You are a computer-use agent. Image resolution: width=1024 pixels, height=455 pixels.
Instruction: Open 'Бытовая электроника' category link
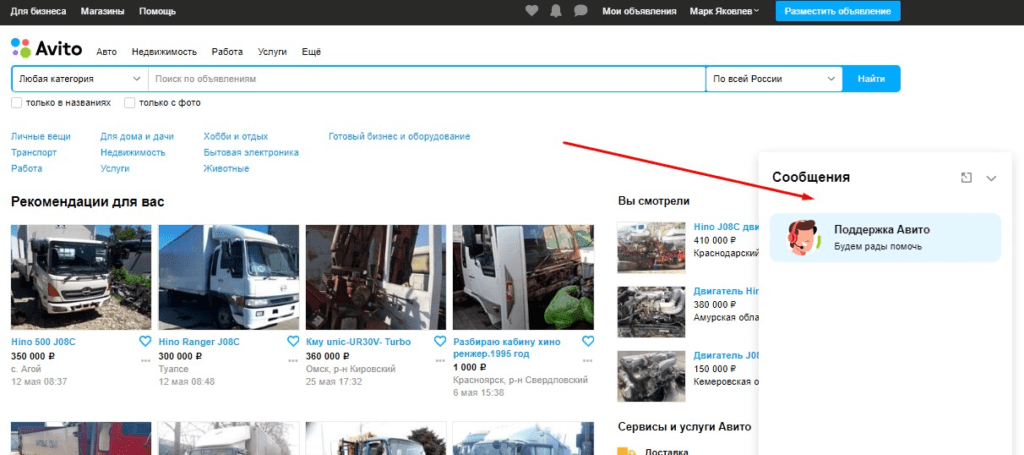click(250, 153)
